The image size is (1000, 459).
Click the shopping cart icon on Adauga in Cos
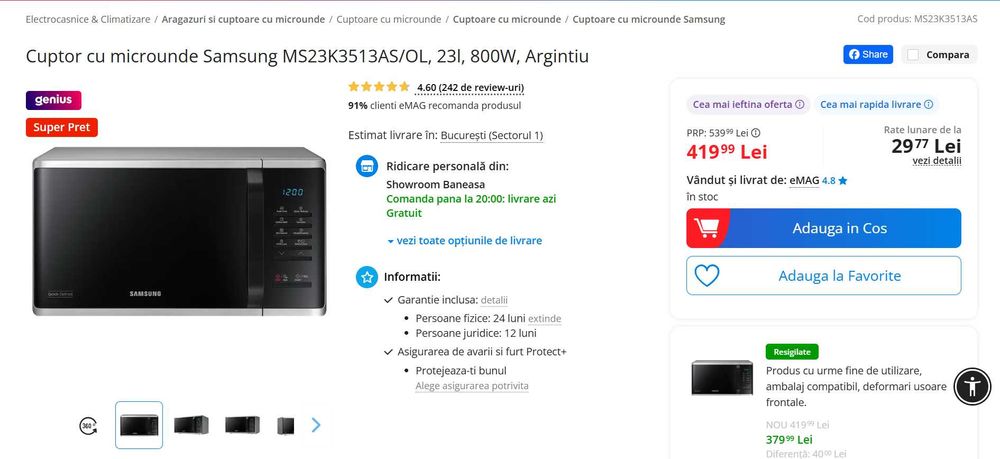click(x=706, y=228)
